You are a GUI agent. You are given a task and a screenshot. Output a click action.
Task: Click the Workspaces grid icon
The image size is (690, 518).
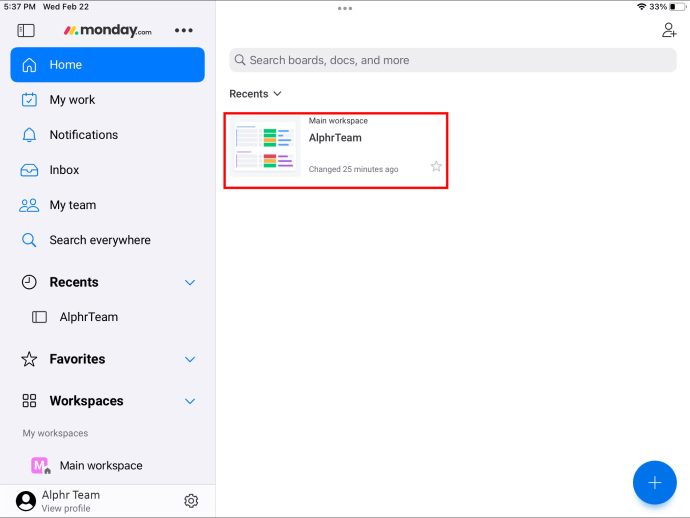pyautogui.click(x=29, y=401)
